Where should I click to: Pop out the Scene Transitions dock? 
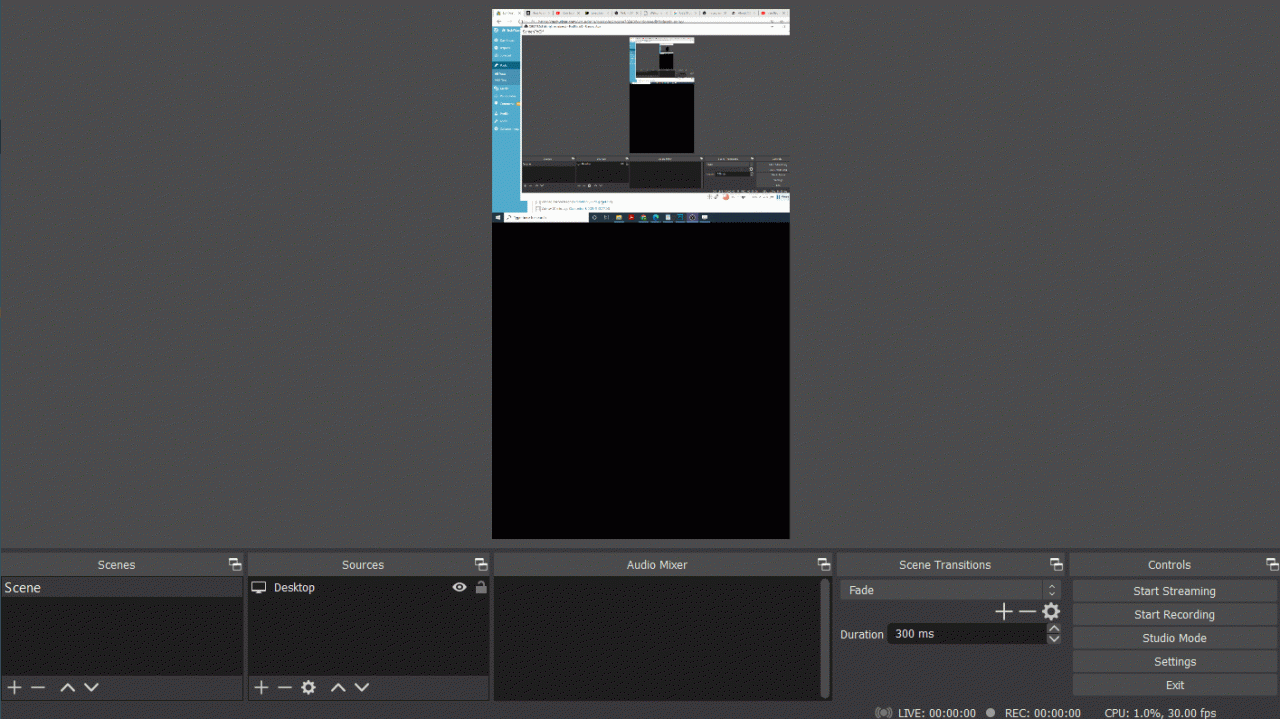coord(1056,565)
